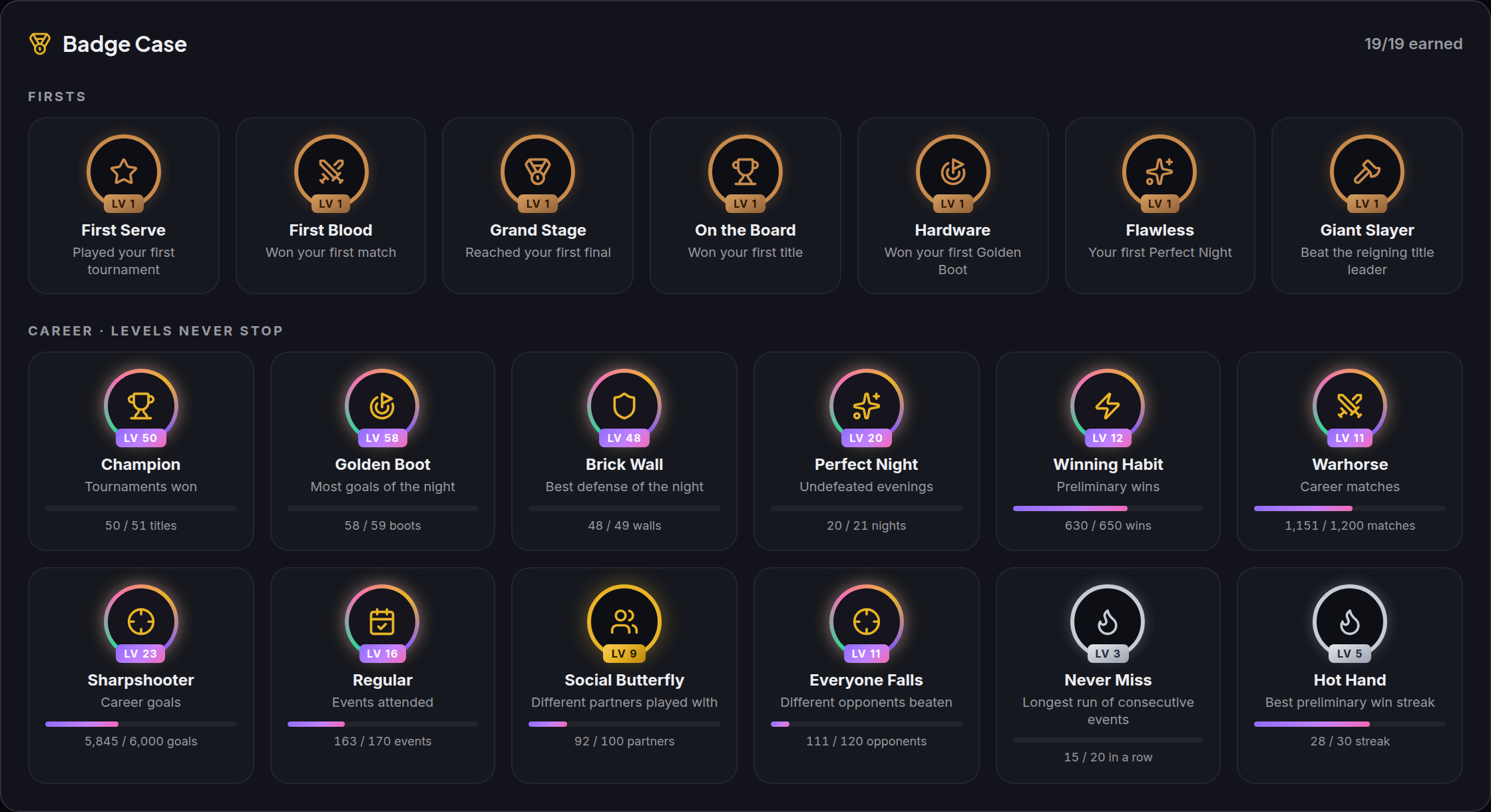The image size is (1491, 812).
Task: Click the On the Board trophy icon
Action: coord(745,172)
